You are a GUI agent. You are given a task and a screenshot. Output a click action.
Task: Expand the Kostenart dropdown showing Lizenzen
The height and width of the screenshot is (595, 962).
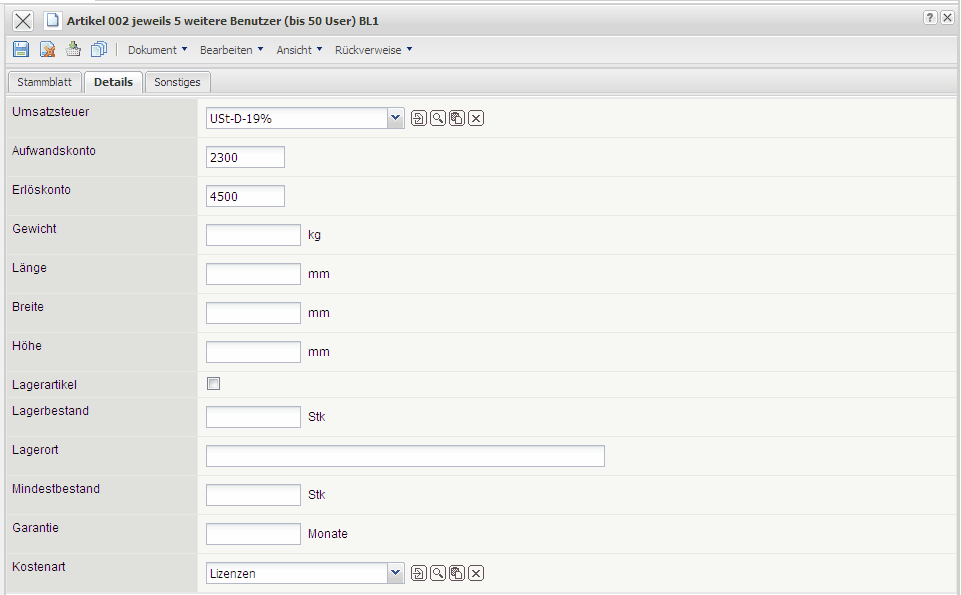point(395,573)
